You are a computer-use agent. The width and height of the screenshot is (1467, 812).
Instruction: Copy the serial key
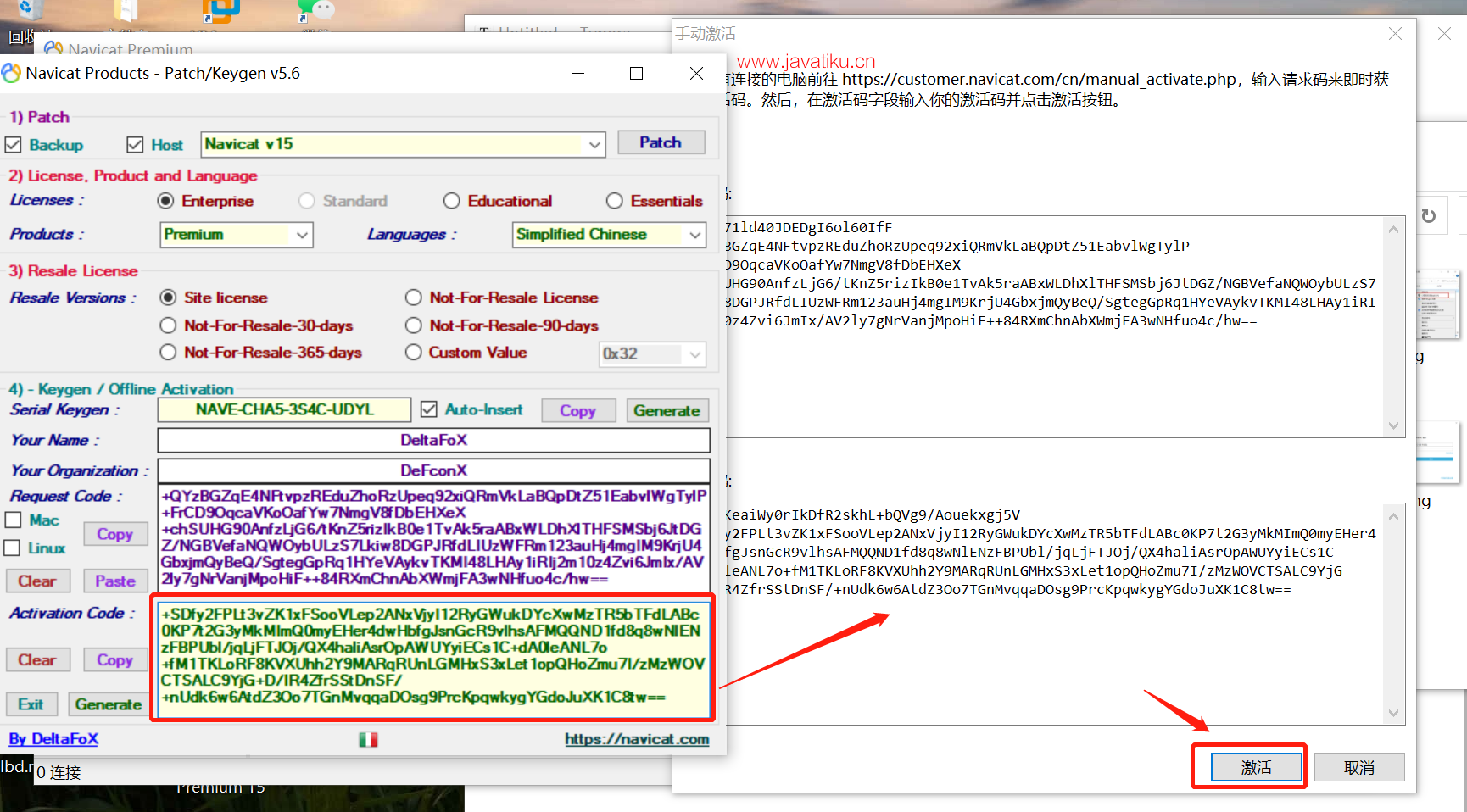577,410
